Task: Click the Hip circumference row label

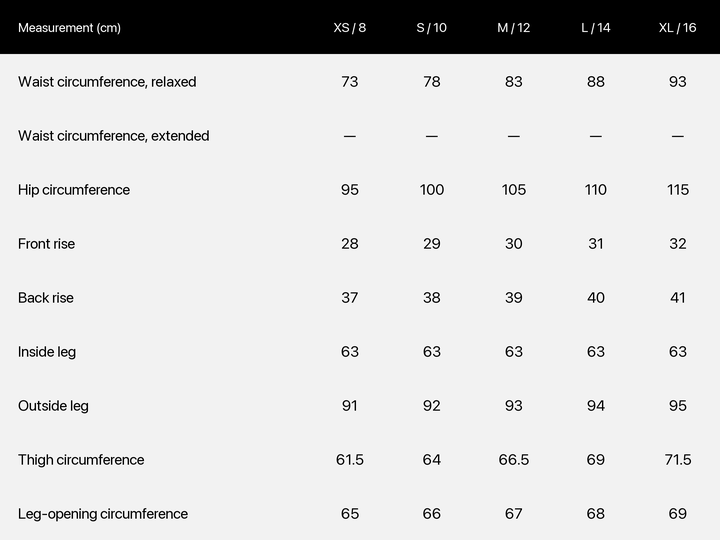Action: pos(74,190)
